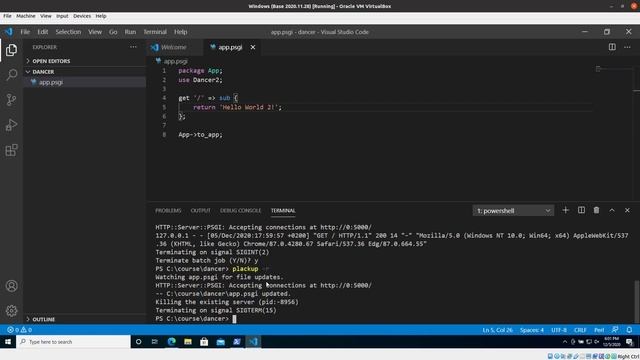The height and width of the screenshot is (360, 640).
Task: Change indentation via Spaces: 4
Action: 531,330
